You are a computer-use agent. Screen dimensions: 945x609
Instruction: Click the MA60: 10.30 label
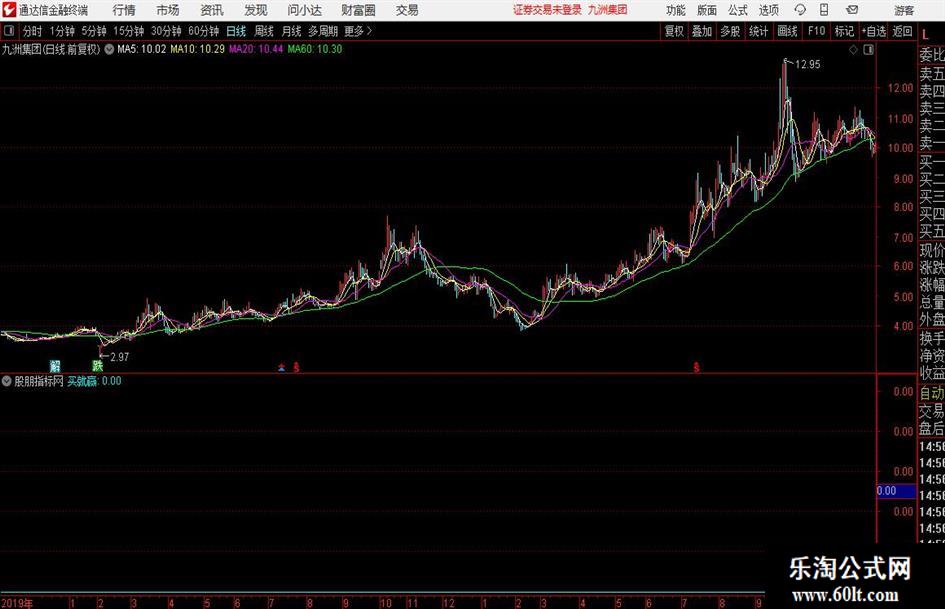pos(315,49)
